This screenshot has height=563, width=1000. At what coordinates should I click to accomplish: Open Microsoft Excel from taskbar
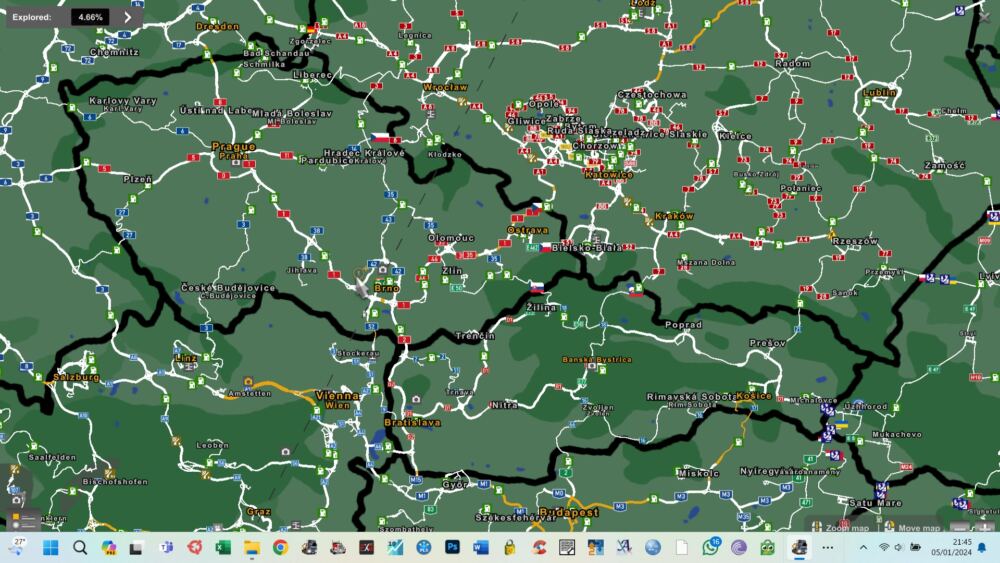[223, 547]
